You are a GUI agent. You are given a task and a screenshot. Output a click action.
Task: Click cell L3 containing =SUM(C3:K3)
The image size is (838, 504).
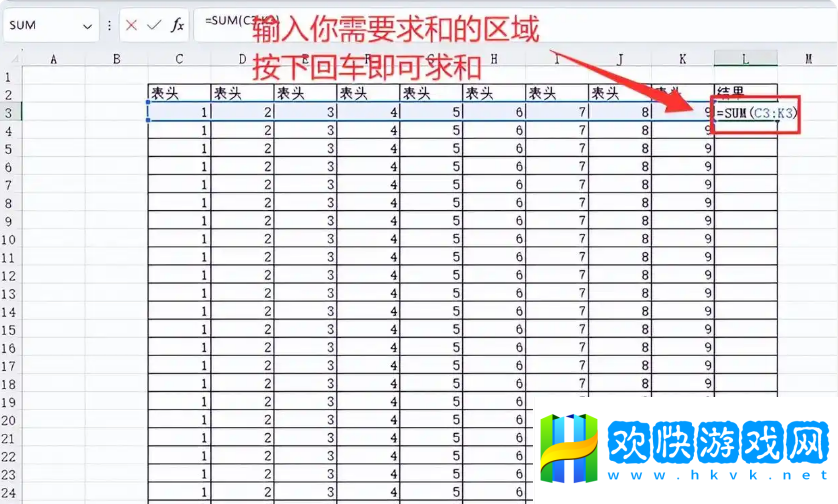pyautogui.click(x=746, y=112)
